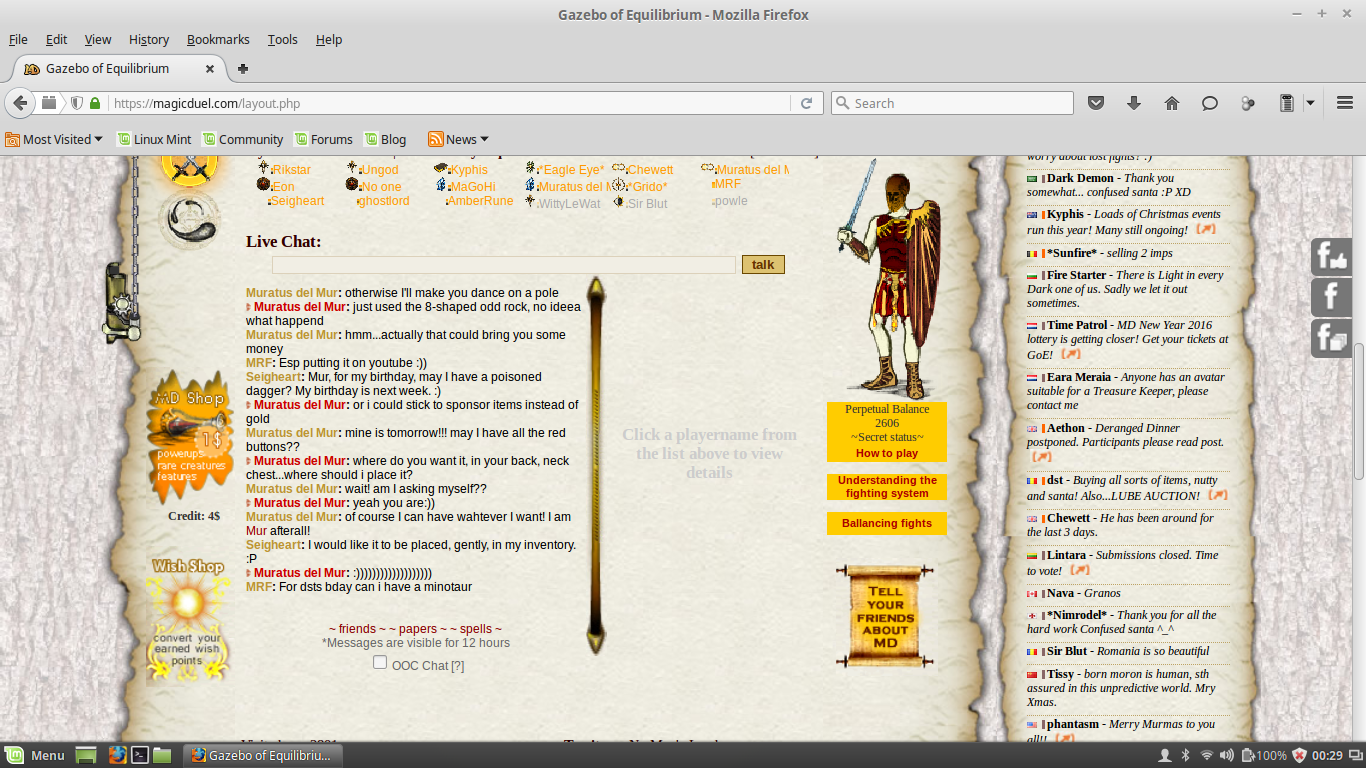Click player name *Eagle Eye* in list
Image resolution: width=1366 pixels, height=768 pixels.
(572, 170)
